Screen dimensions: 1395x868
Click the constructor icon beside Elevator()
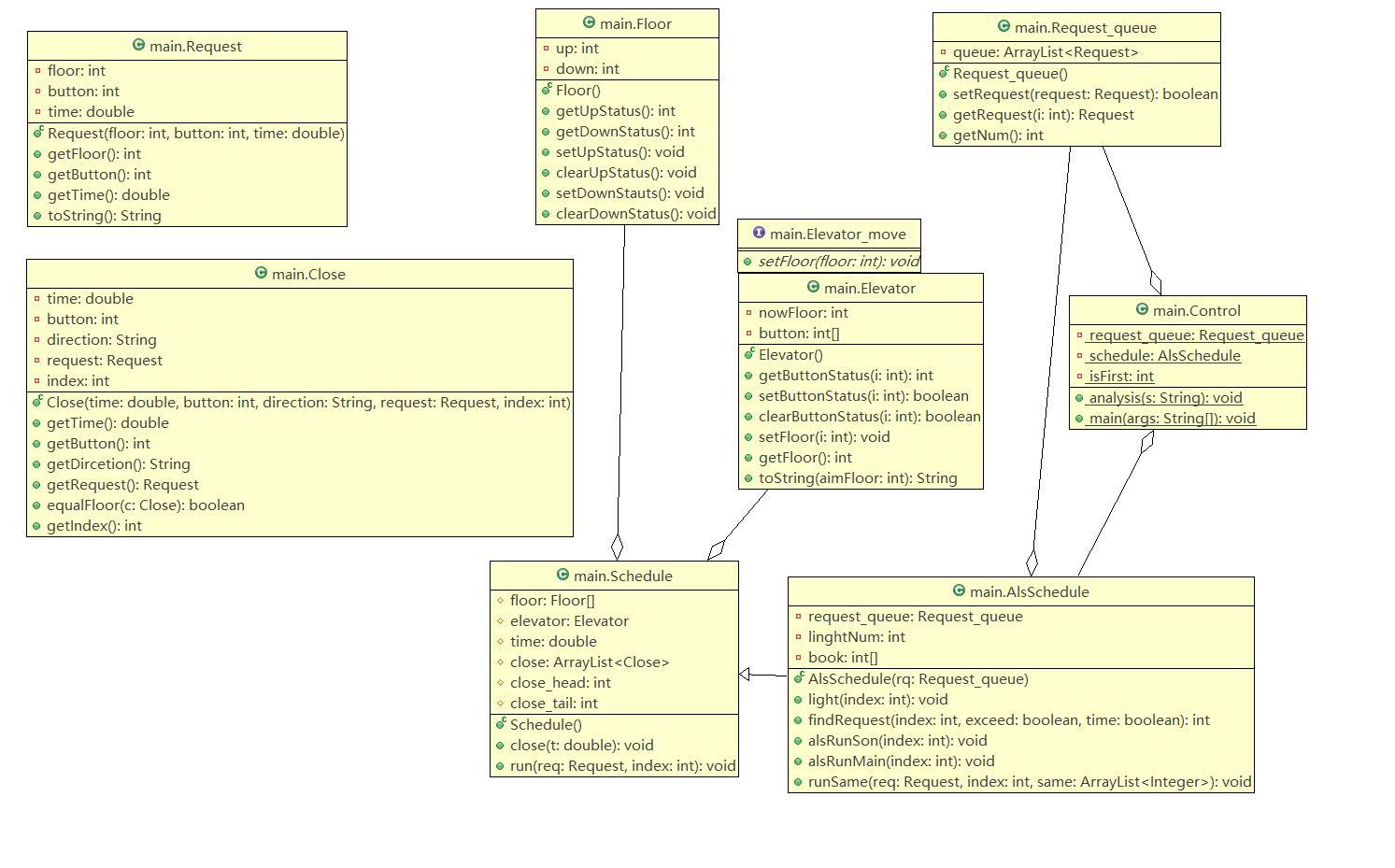749,354
